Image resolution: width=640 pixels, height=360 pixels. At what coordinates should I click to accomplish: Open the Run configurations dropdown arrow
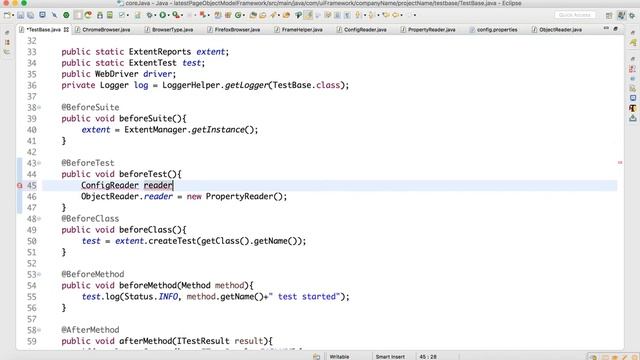pos(168,16)
